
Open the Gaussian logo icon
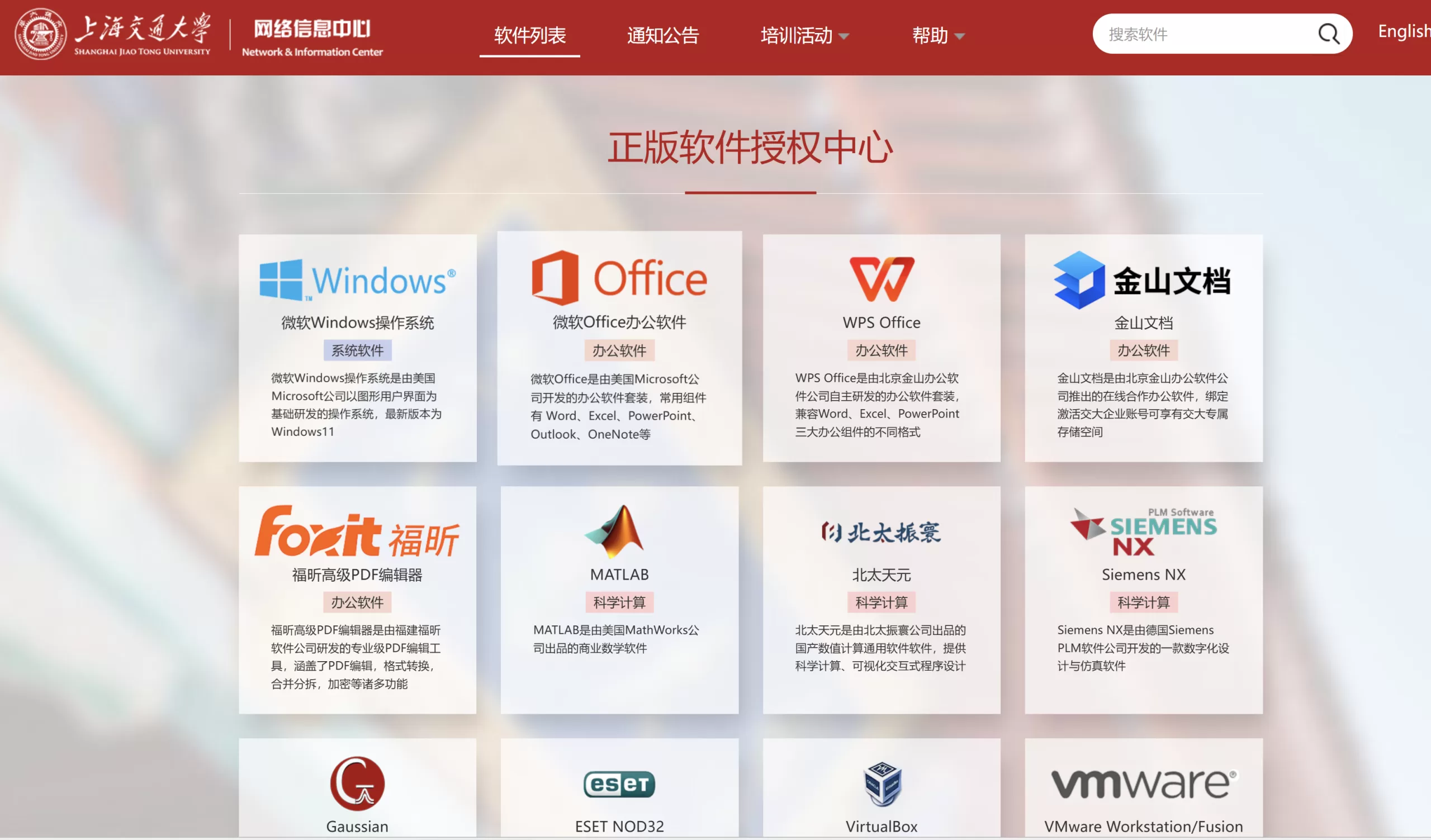point(357,783)
